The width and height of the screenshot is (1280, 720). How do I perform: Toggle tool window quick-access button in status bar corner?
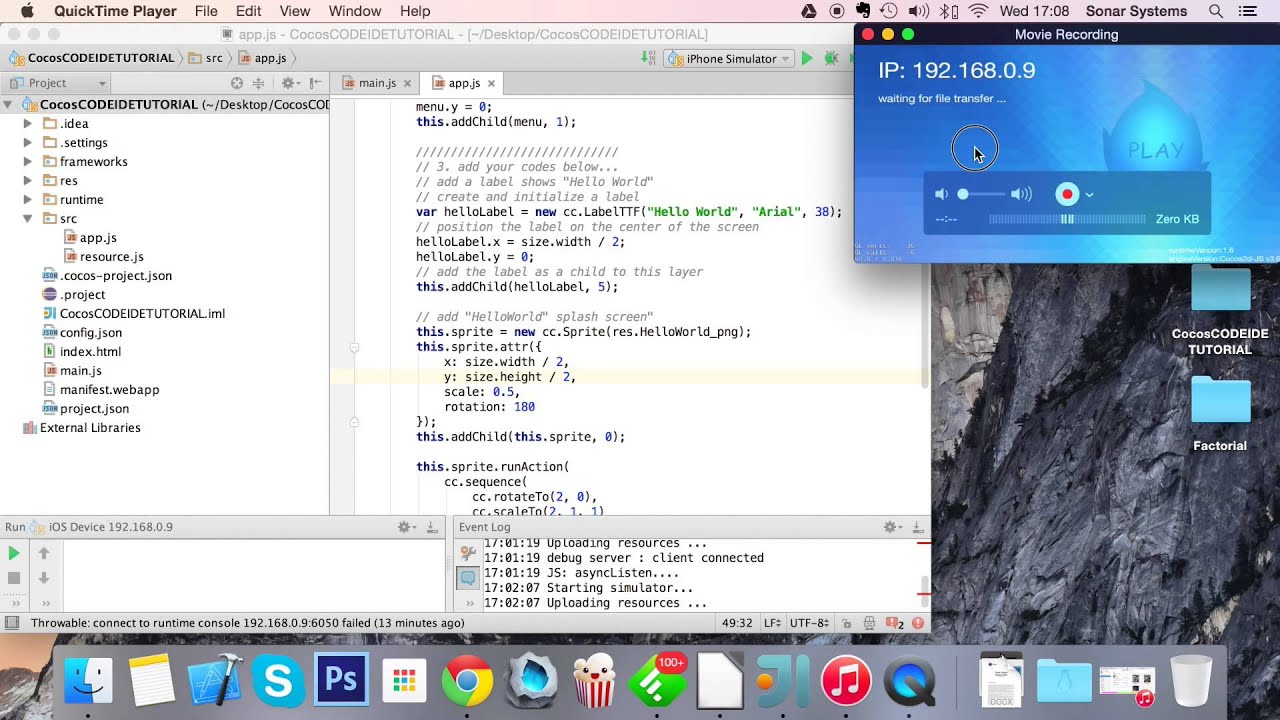(x=11, y=623)
